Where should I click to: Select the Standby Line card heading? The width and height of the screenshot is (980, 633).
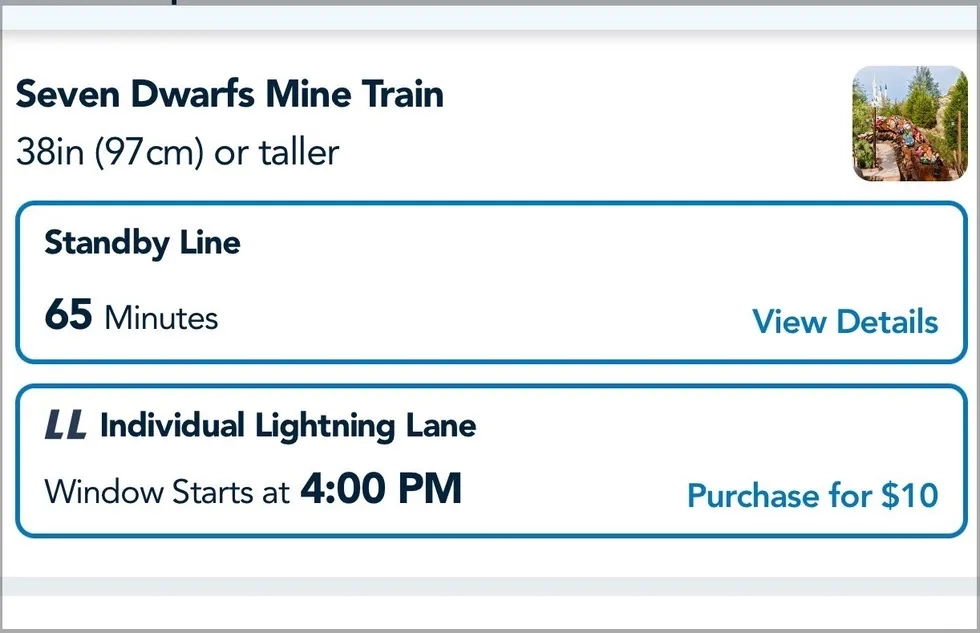point(142,243)
